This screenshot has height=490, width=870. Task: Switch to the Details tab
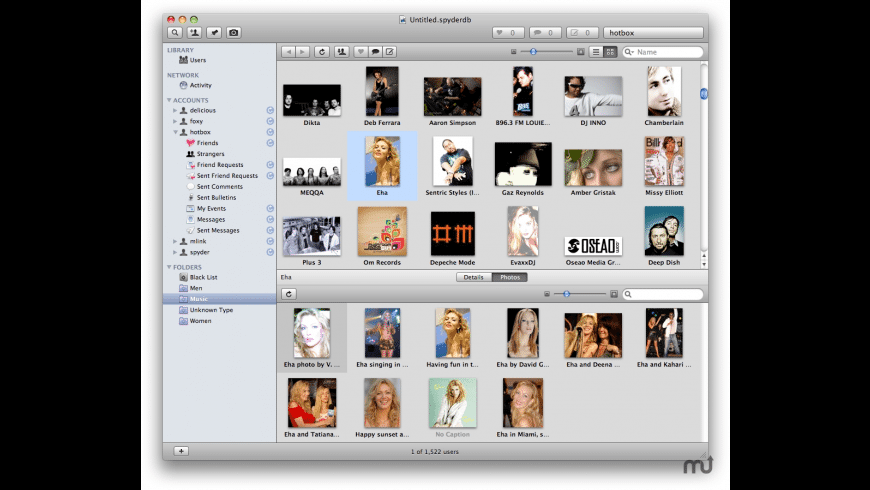(474, 277)
